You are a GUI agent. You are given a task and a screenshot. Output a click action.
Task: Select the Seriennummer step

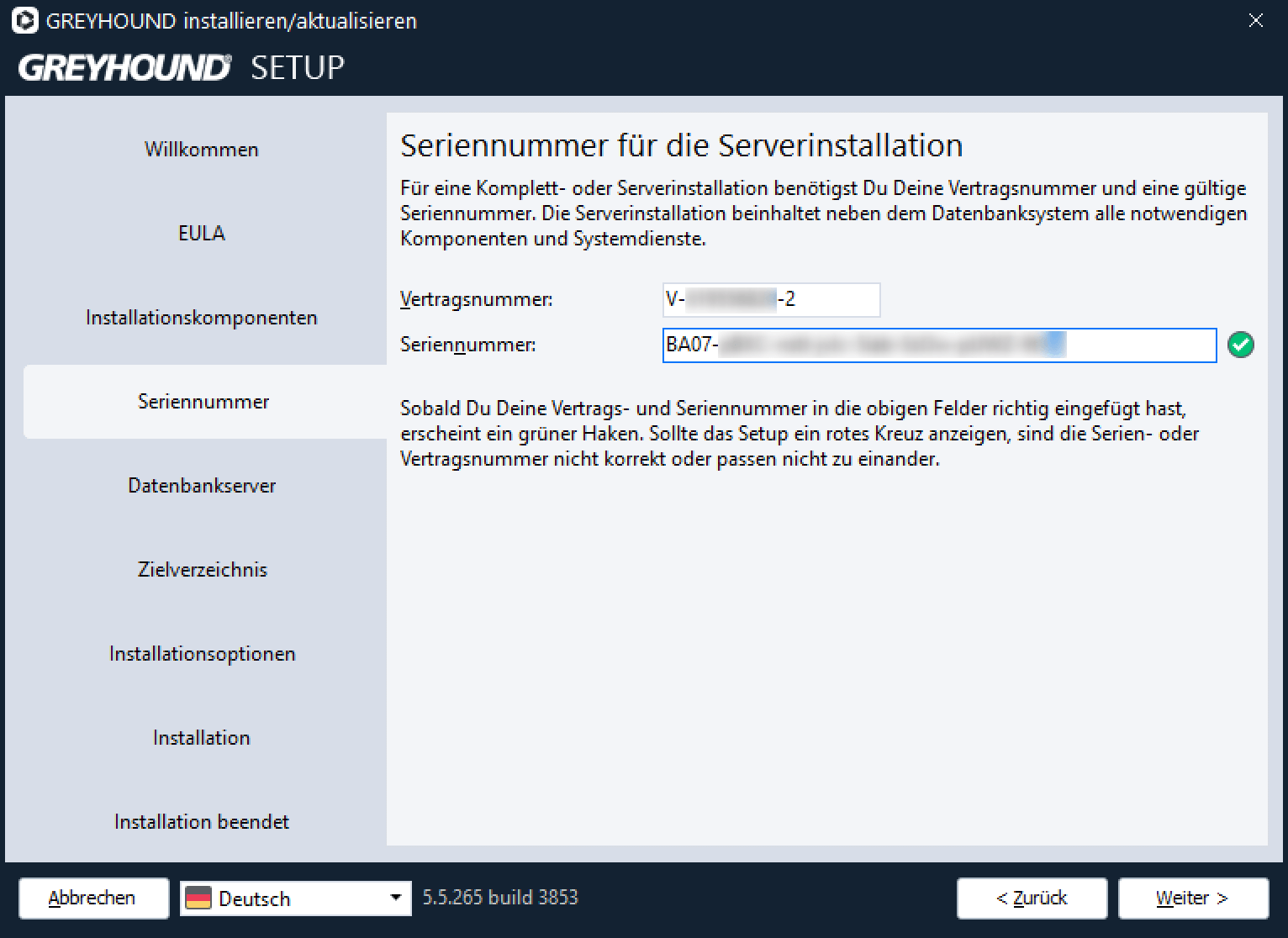click(x=203, y=402)
